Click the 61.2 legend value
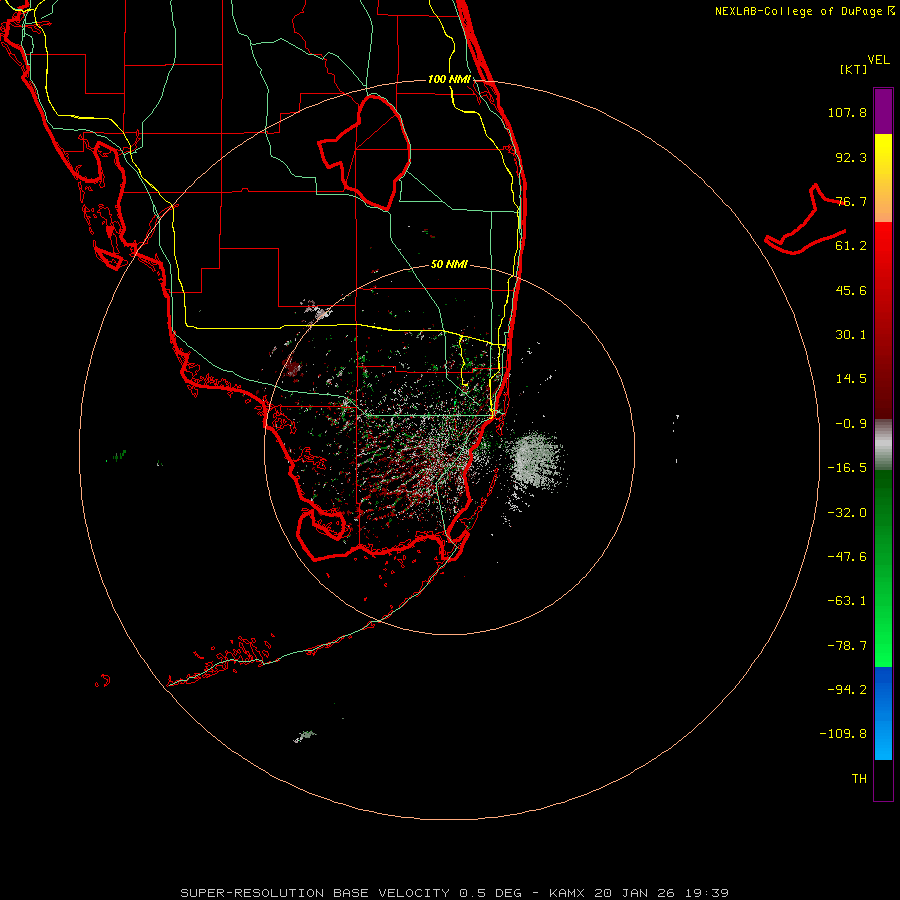The width and height of the screenshot is (900, 900). [x=851, y=246]
